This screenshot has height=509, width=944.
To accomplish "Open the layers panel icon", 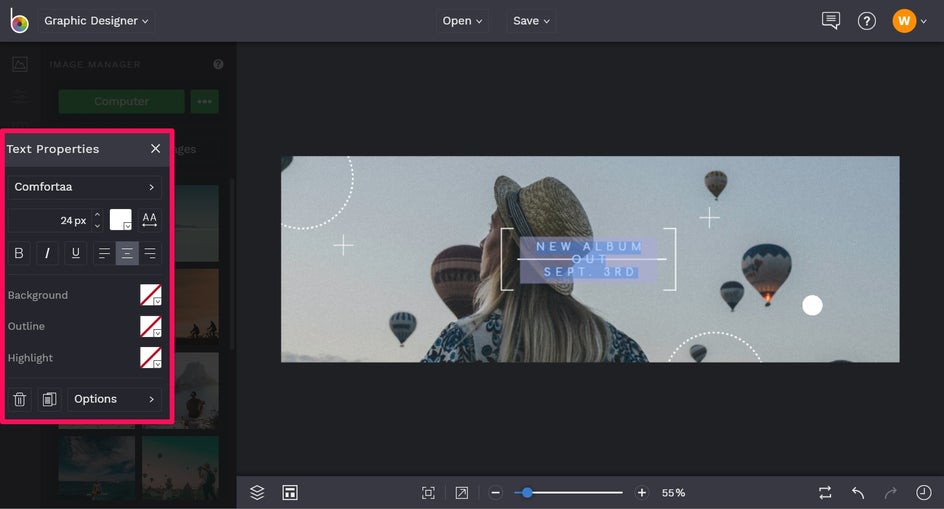I will tap(257, 492).
